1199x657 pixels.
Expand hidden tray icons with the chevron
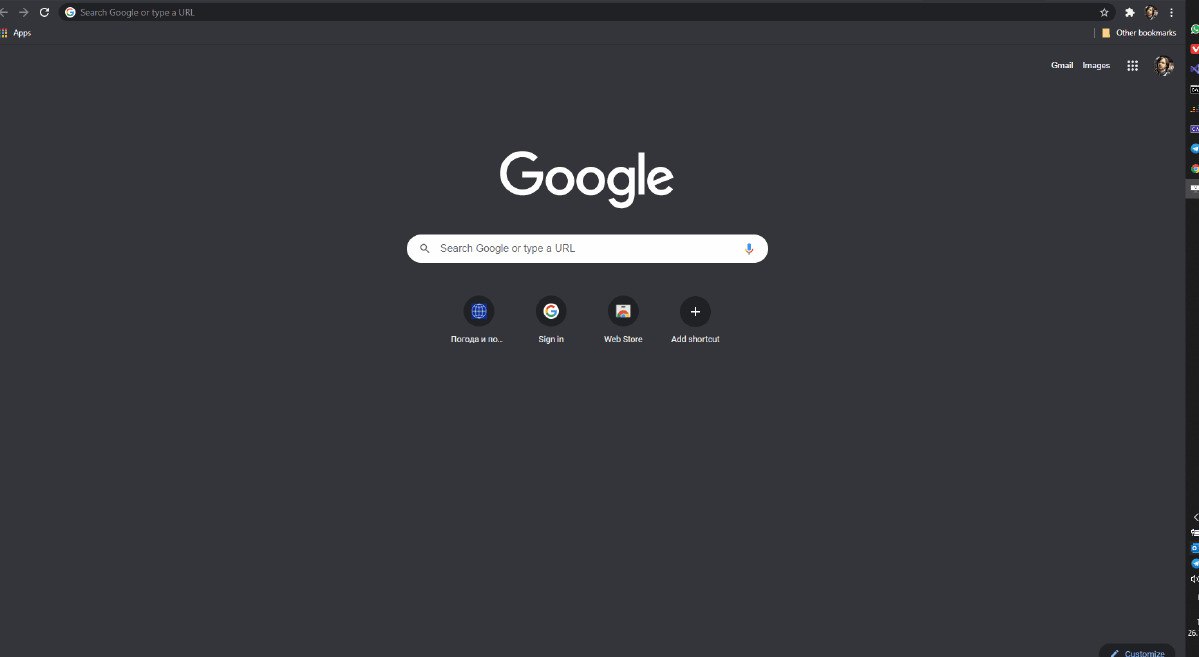[1195, 518]
